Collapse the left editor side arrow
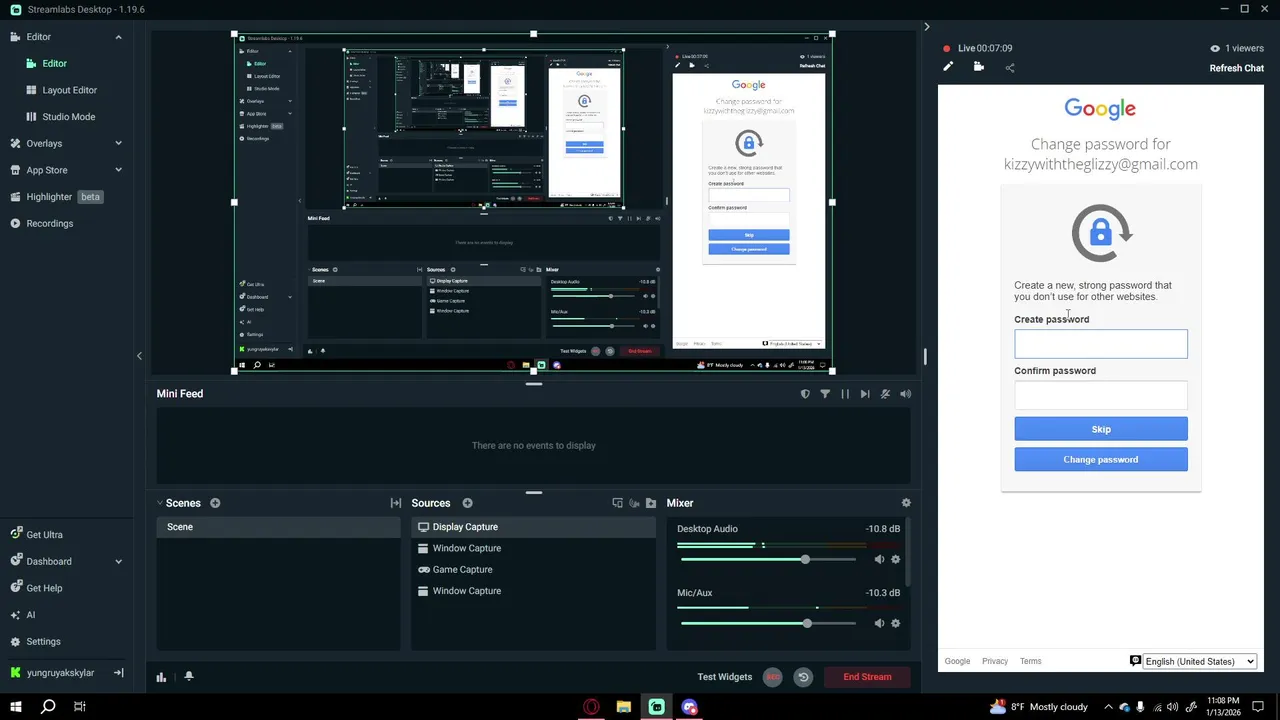The height and width of the screenshot is (720, 1280). (x=139, y=356)
